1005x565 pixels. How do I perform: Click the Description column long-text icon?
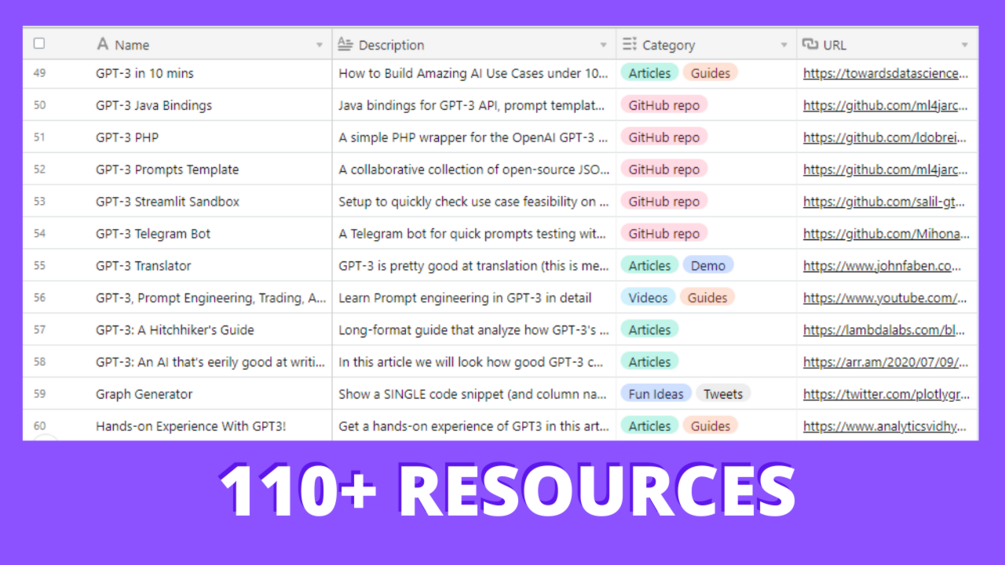coord(345,44)
